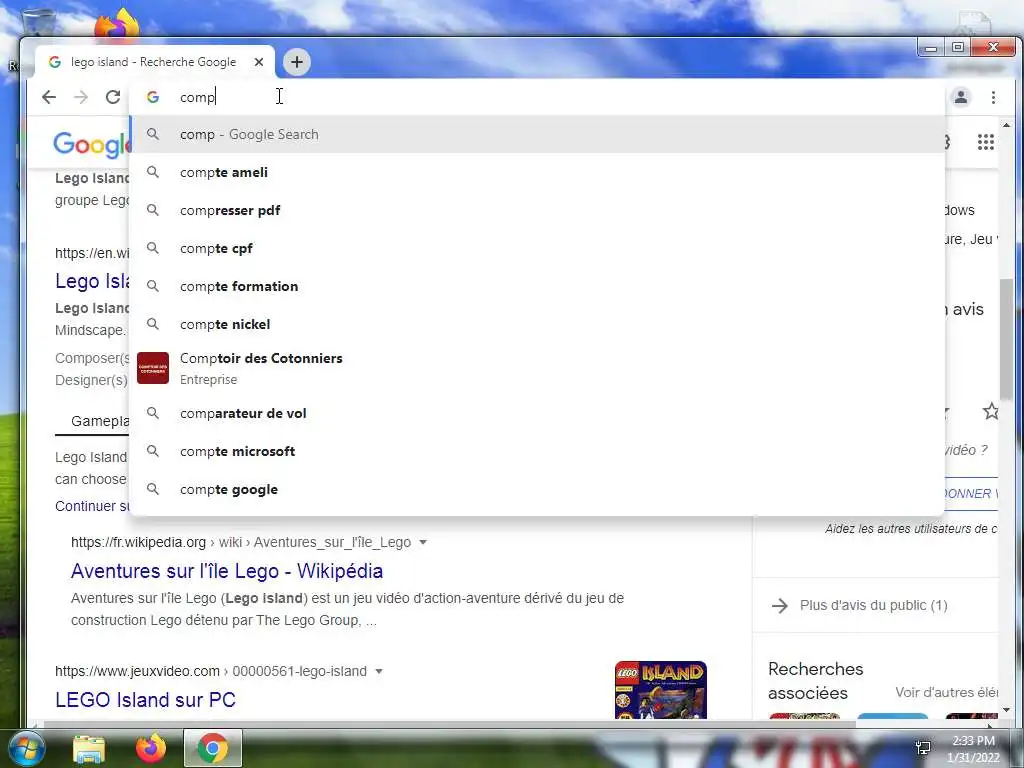Viewport: 1024px width, 768px height.
Task: Click the forward navigation arrow
Action: pyautogui.click(x=81, y=97)
